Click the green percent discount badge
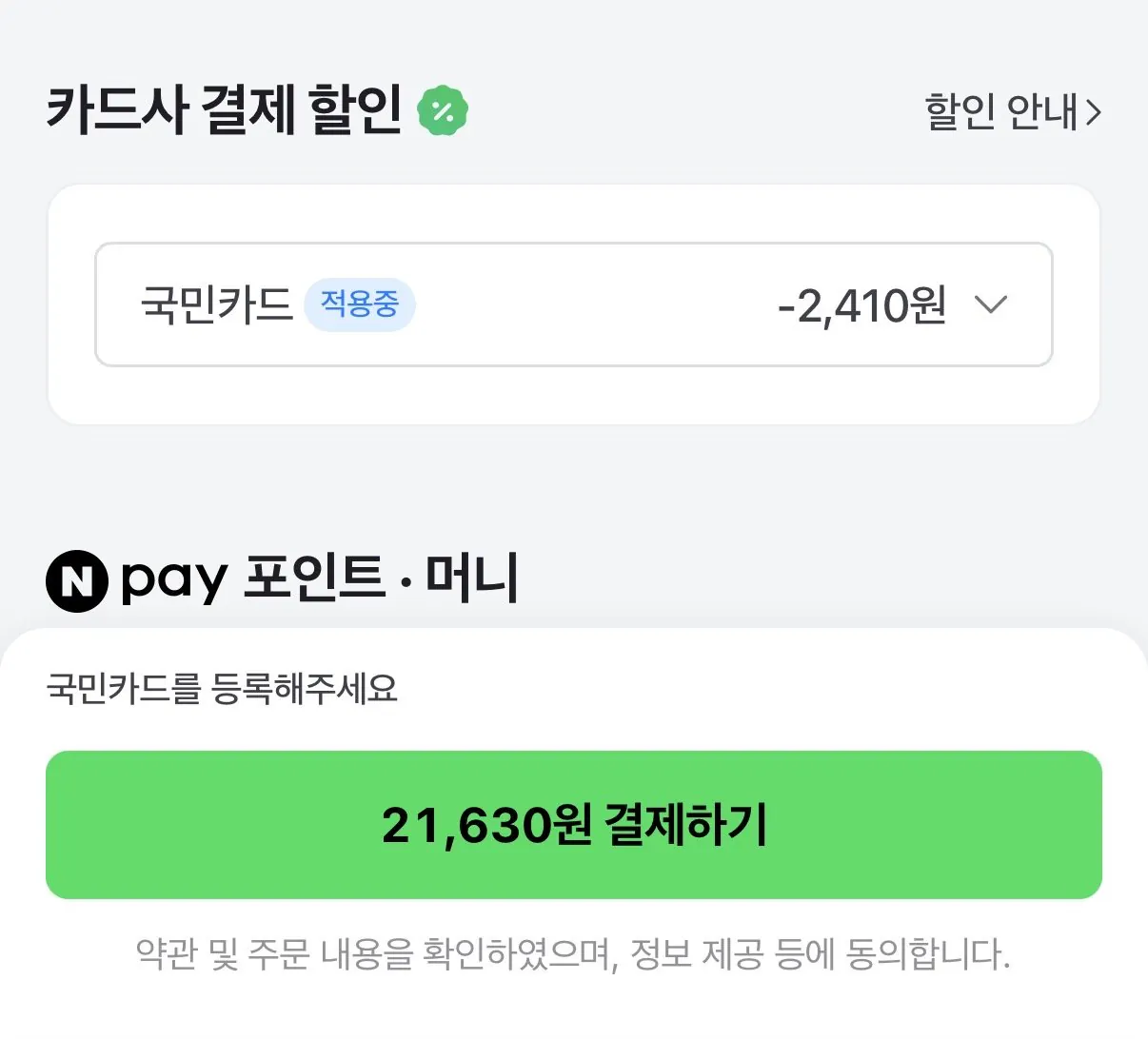The height and width of the screenshot is (1039, 1148). [443, 111]
